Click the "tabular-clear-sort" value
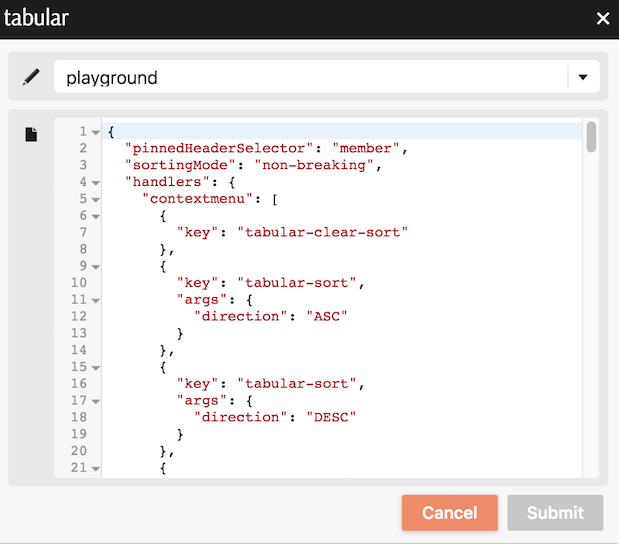The height and width of the screenshot is (544, 619). click(323, 232)
